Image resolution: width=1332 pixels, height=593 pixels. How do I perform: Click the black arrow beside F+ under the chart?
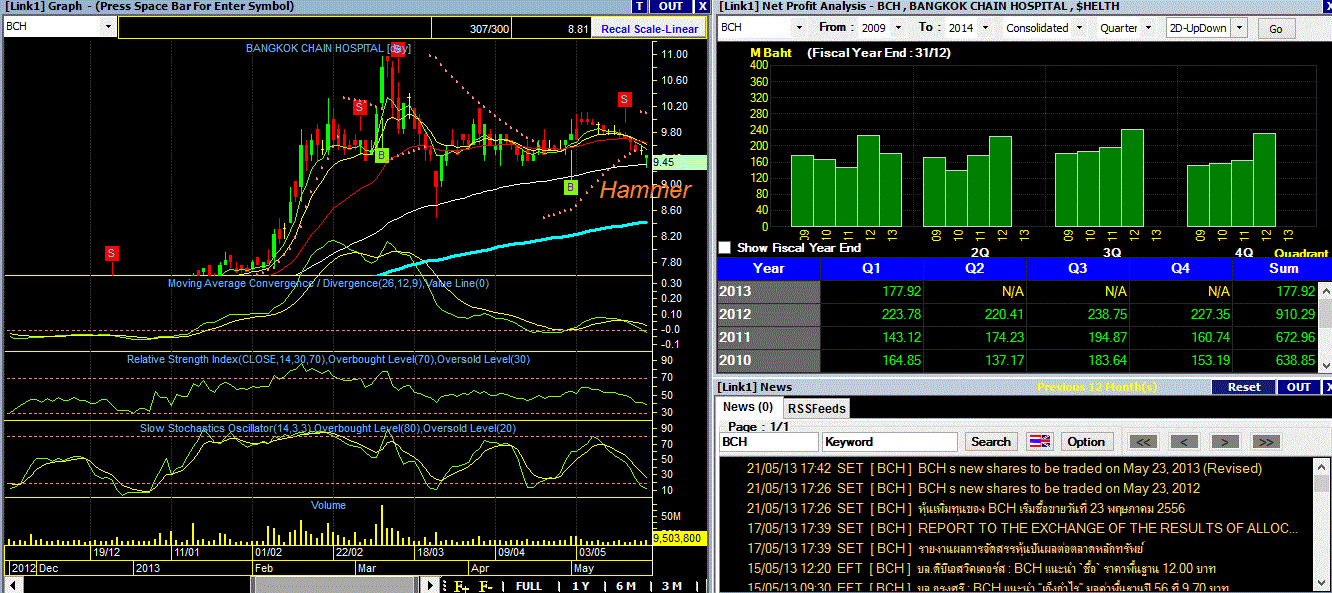click(x=430, y=586)
